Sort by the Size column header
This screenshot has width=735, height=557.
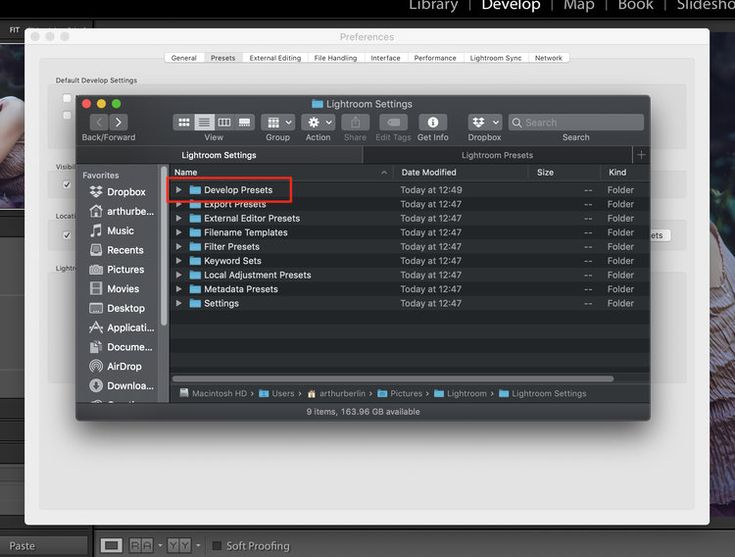tap(564, 173)
